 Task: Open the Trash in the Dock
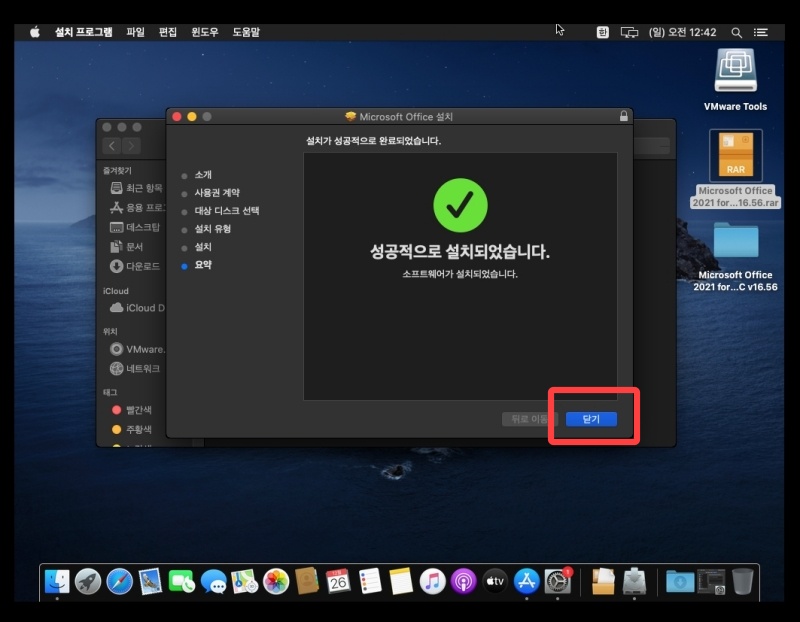click(742, 581)
